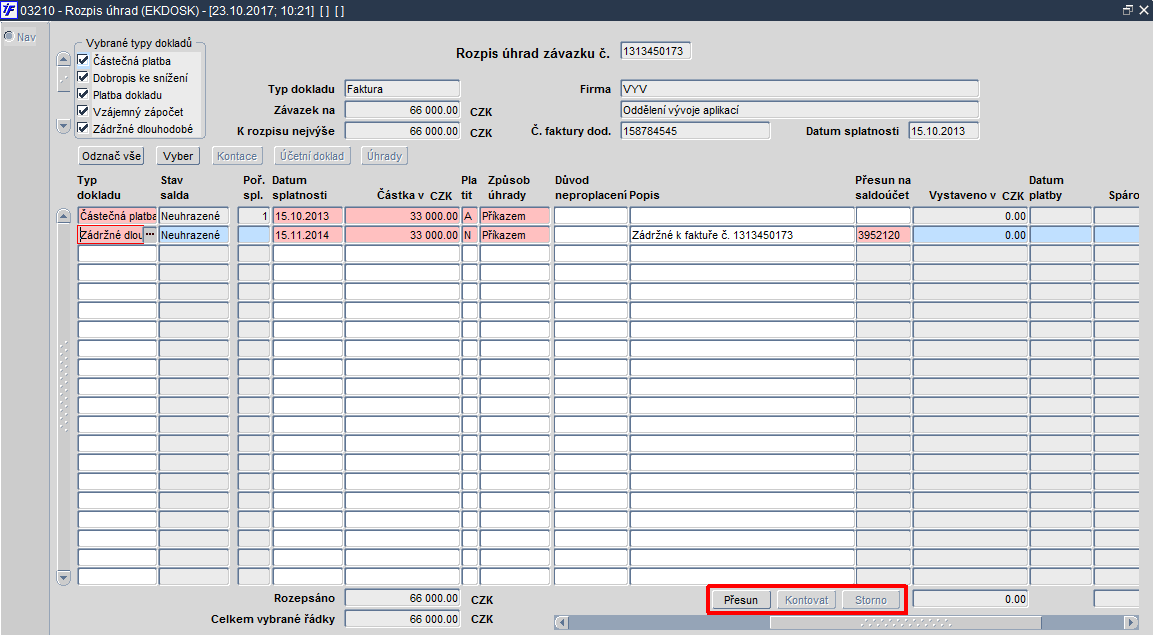The height and width of the screenshot is (635, 1153).
Task: Click the Vyber button
Action: coord(178,156)
